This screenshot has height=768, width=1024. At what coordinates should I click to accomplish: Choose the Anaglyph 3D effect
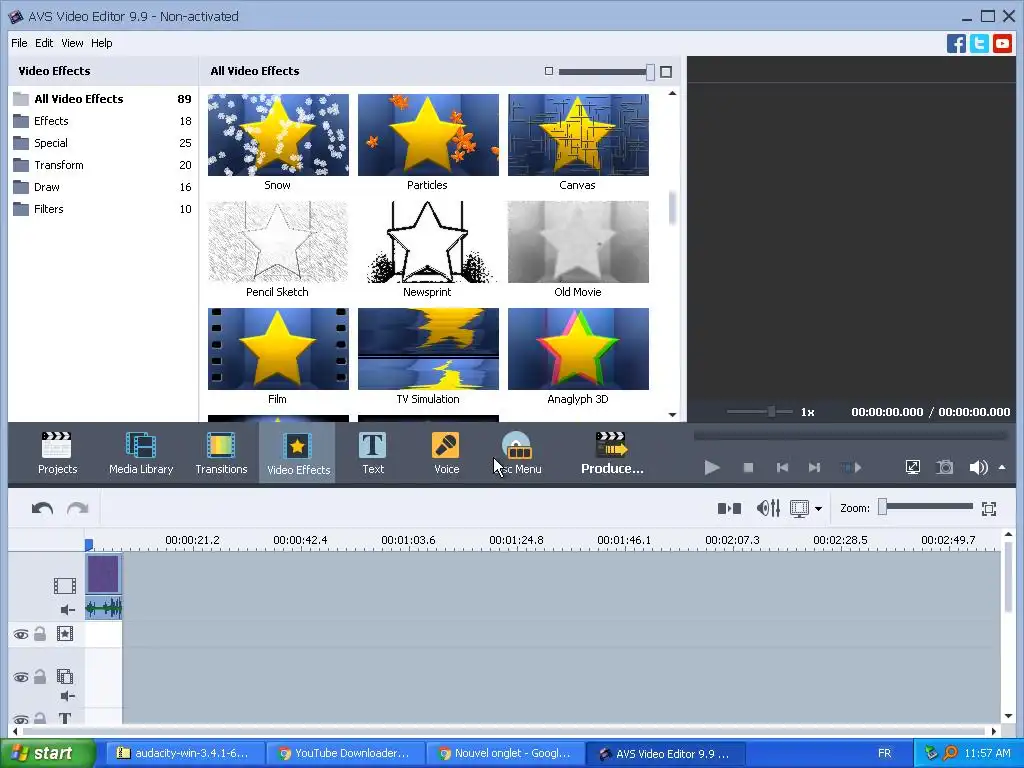[579, 349]
